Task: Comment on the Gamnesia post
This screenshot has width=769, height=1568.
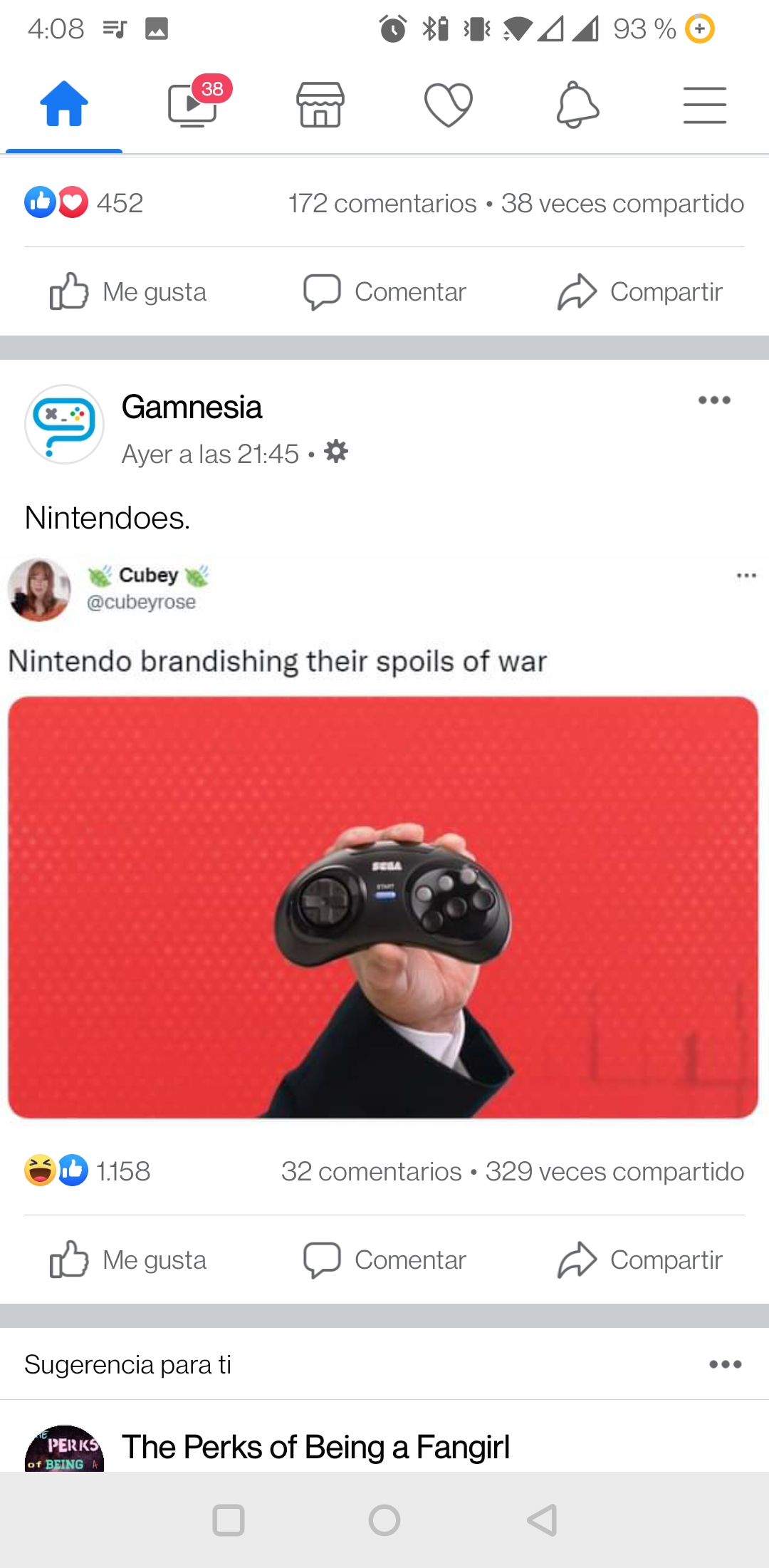Action: coord(384,1260)
